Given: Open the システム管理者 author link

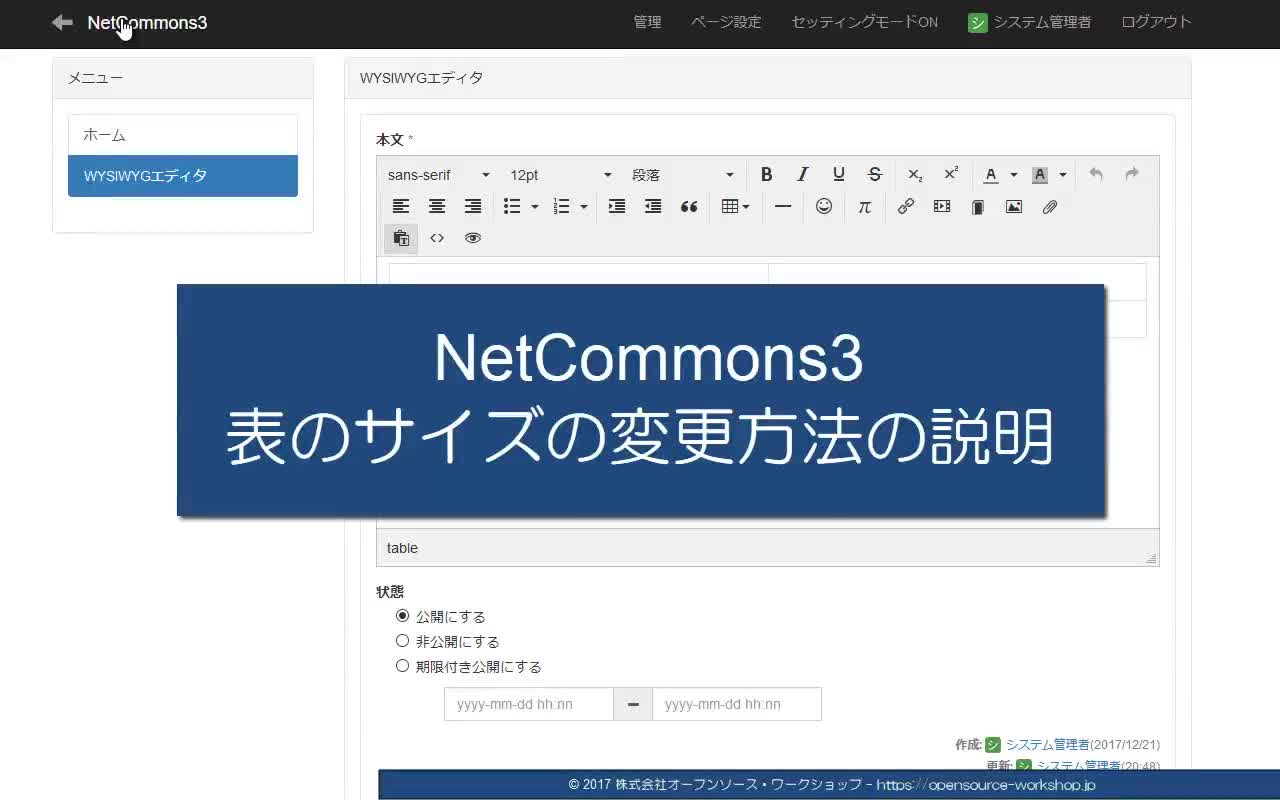Looking at the screenshot, I should tap(1047, 744).
